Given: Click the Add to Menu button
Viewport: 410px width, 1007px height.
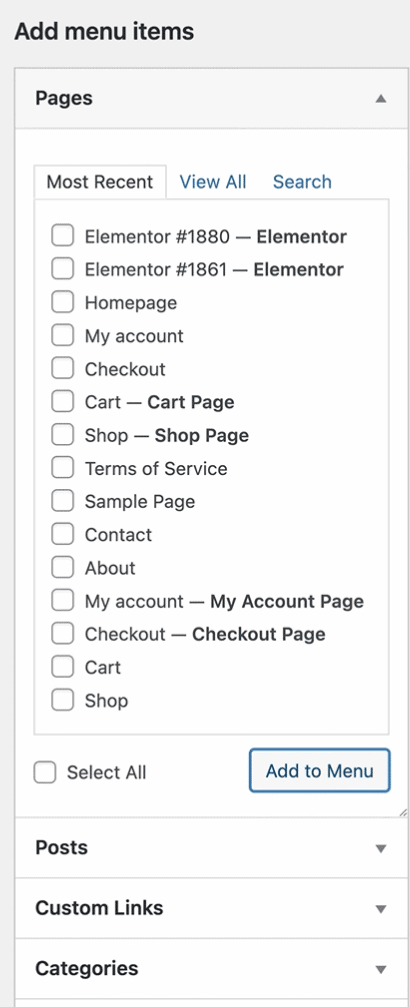Looking at the screenshot, I should pos(319,770).
